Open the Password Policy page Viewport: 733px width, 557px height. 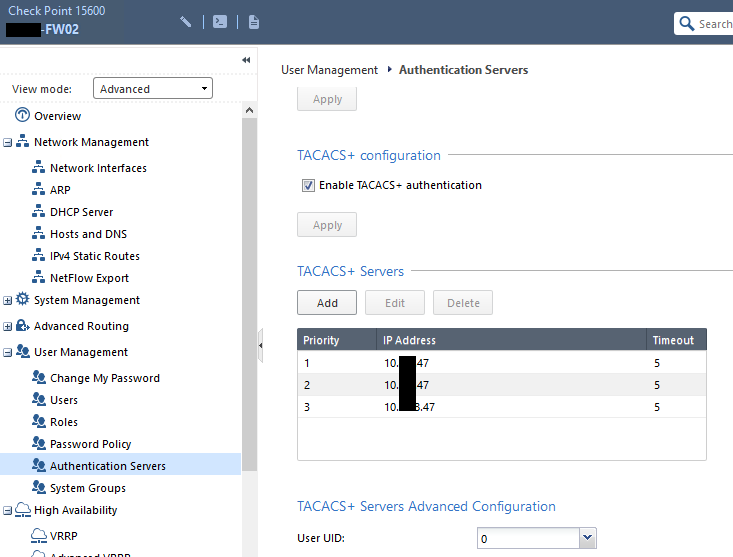point(90,444)
